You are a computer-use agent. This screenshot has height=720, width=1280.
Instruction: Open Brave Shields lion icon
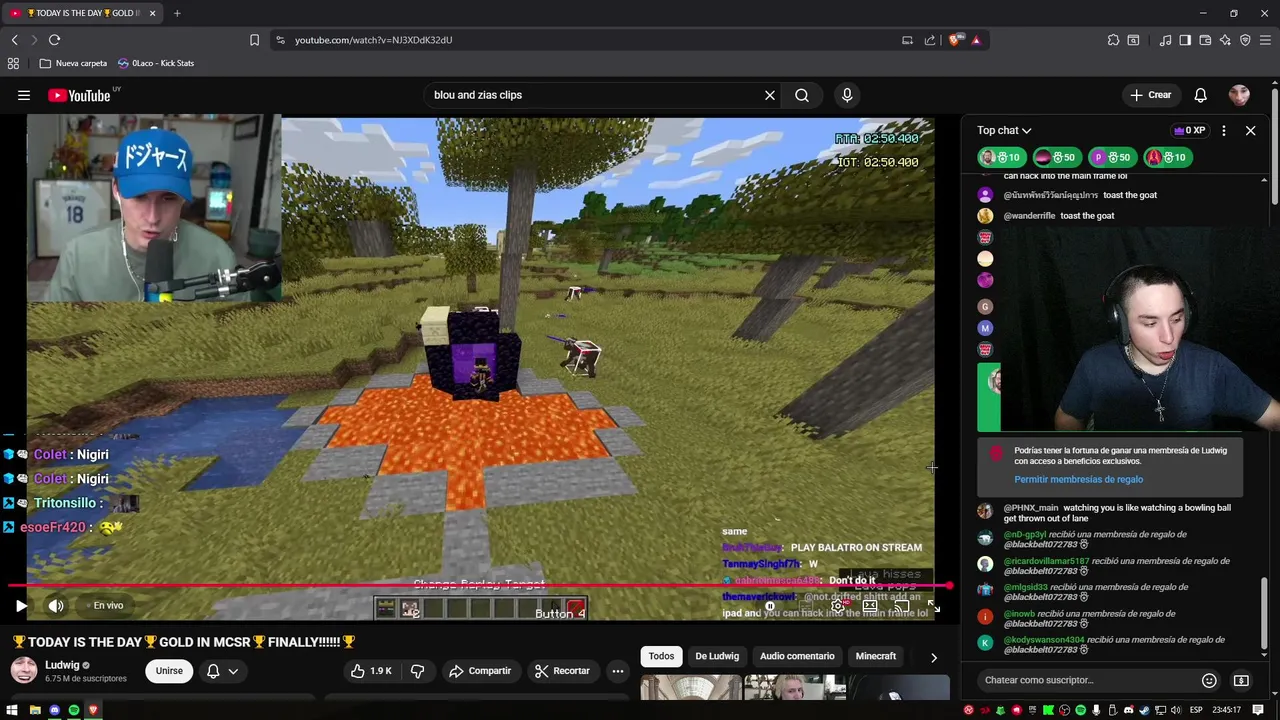coord(955,40)
